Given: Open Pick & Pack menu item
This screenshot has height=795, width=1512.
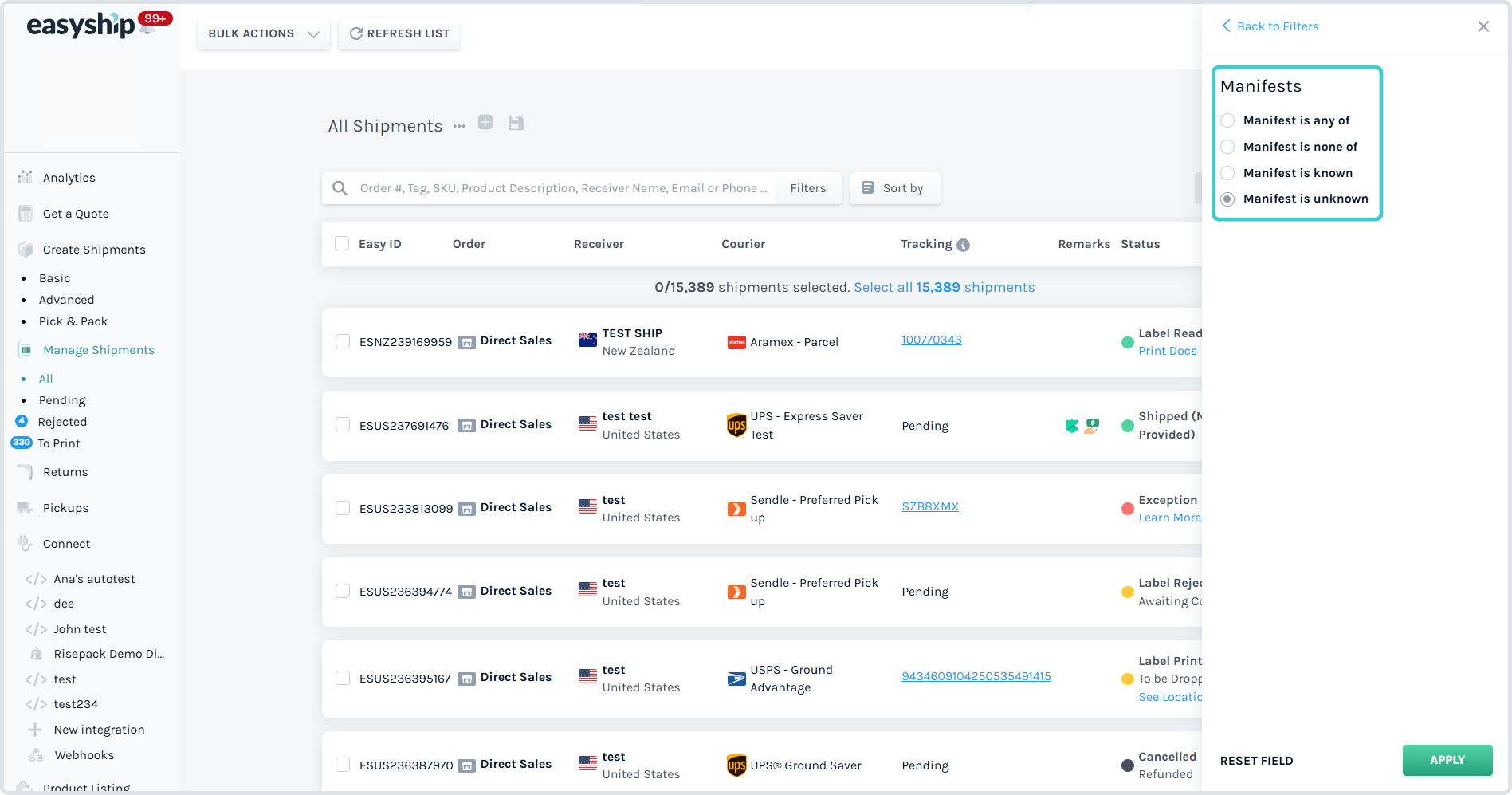Looking at the screenshot, I should pyautogui.click(x=73, y=321).
